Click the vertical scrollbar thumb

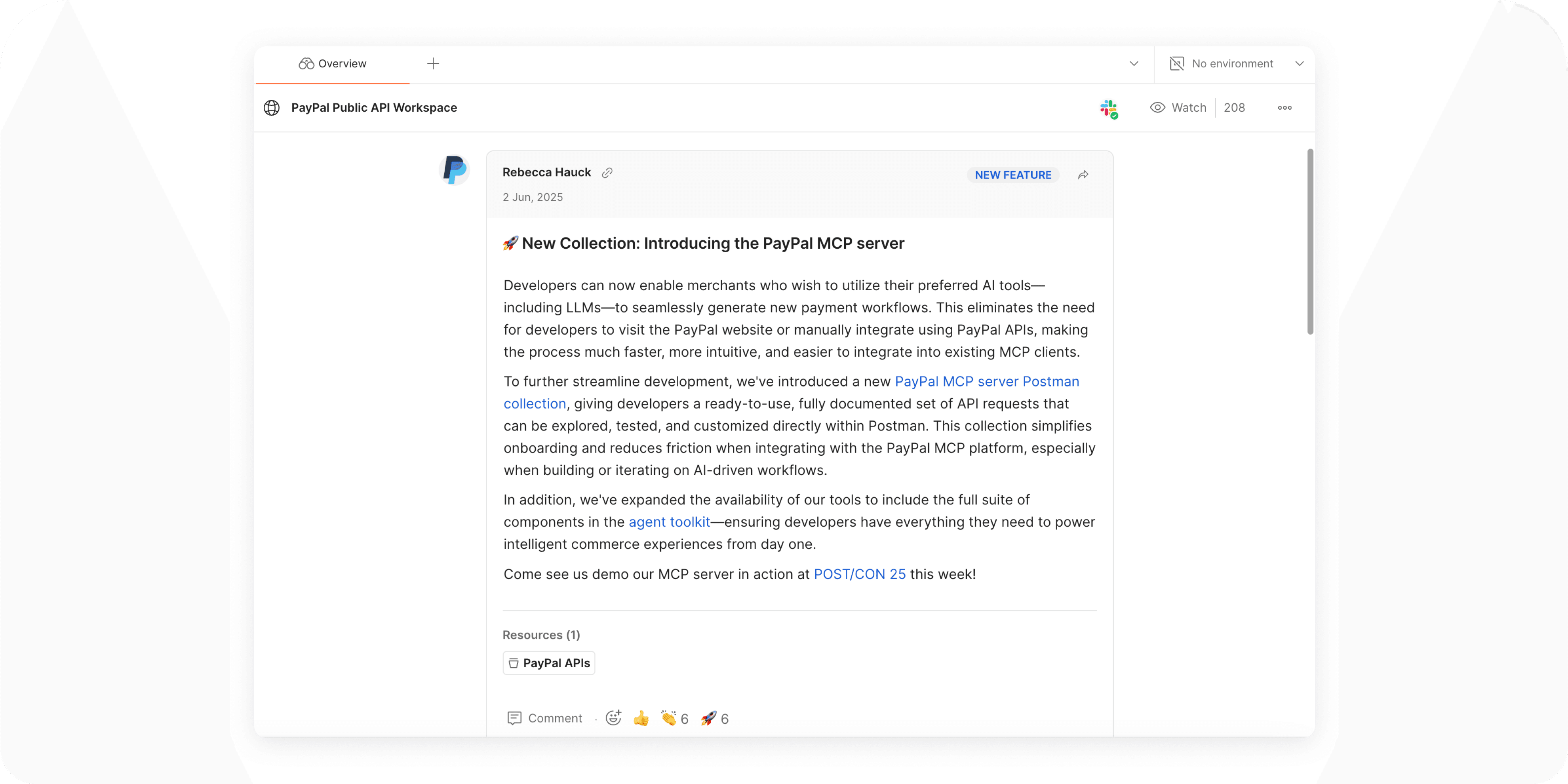[x=1310, y=241]
